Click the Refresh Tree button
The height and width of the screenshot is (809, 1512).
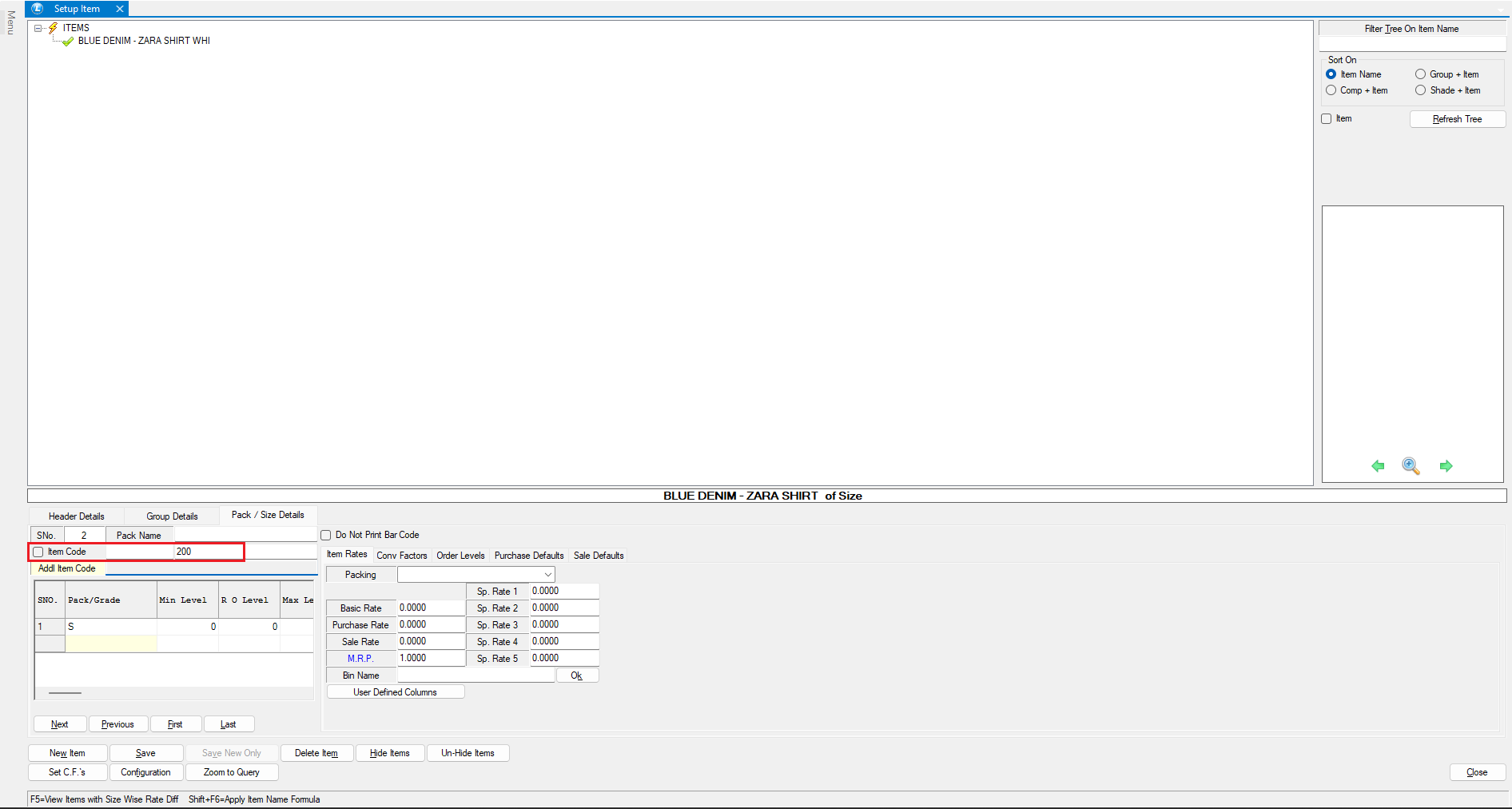click(1457, 119)
